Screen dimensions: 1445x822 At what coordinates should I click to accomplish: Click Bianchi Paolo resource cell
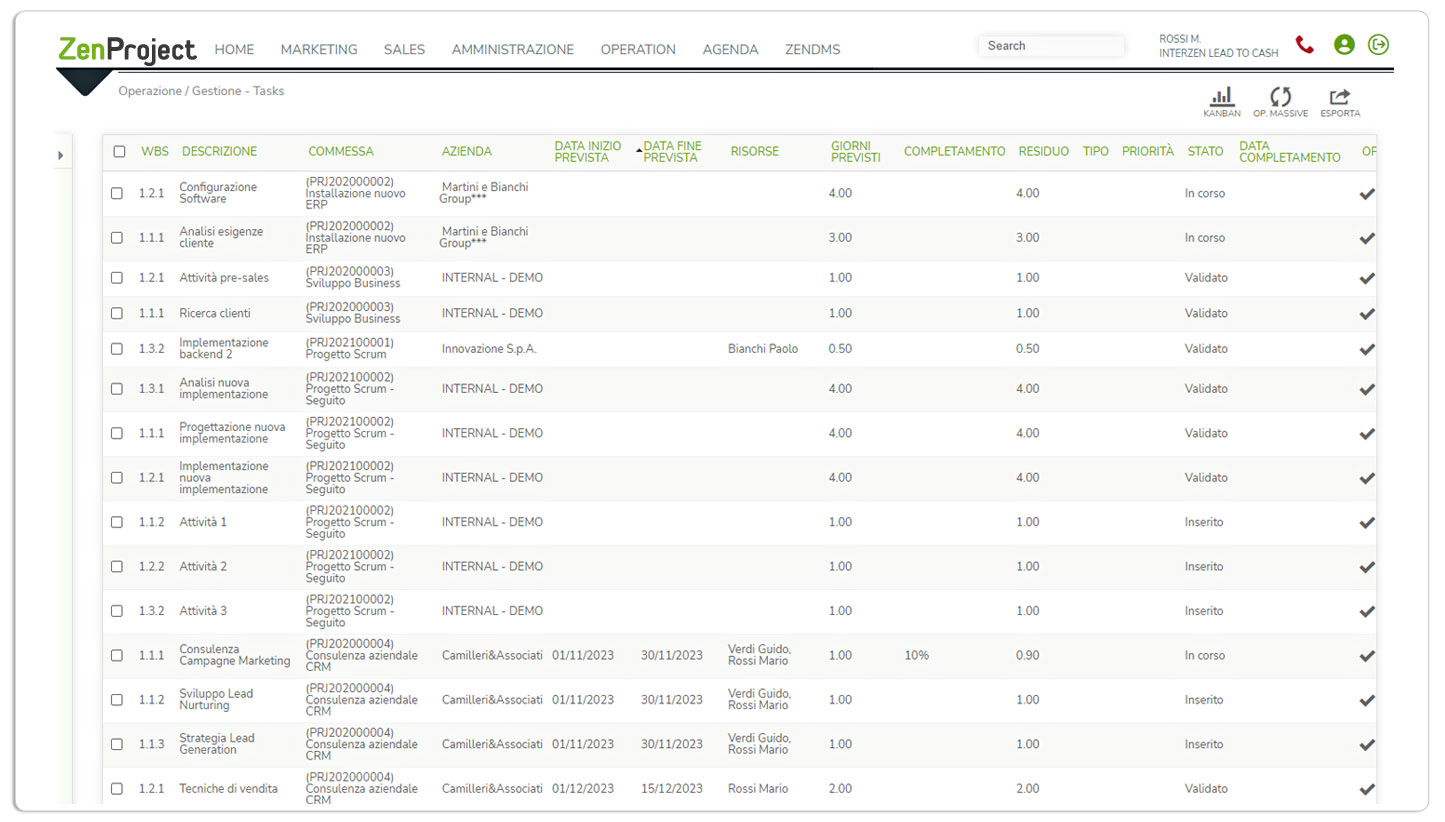point(763,349)
